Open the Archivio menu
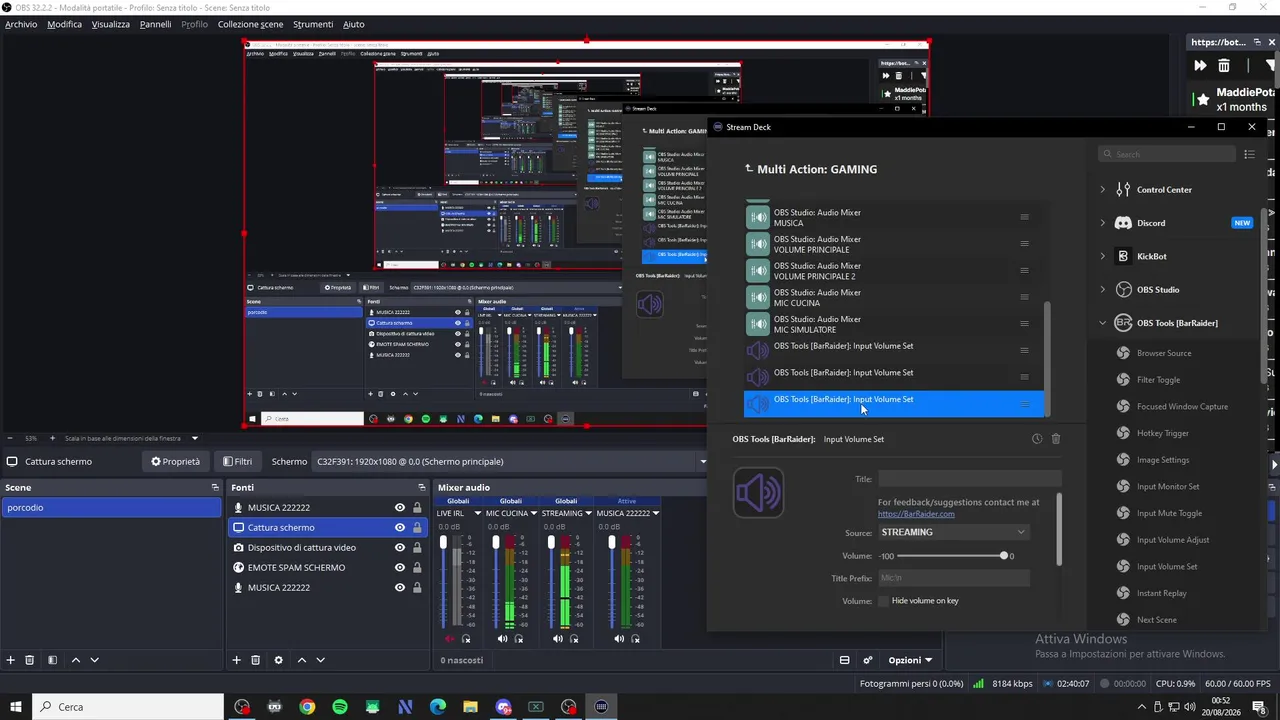This screenshot has height=720, width=1280. (21, 24)
